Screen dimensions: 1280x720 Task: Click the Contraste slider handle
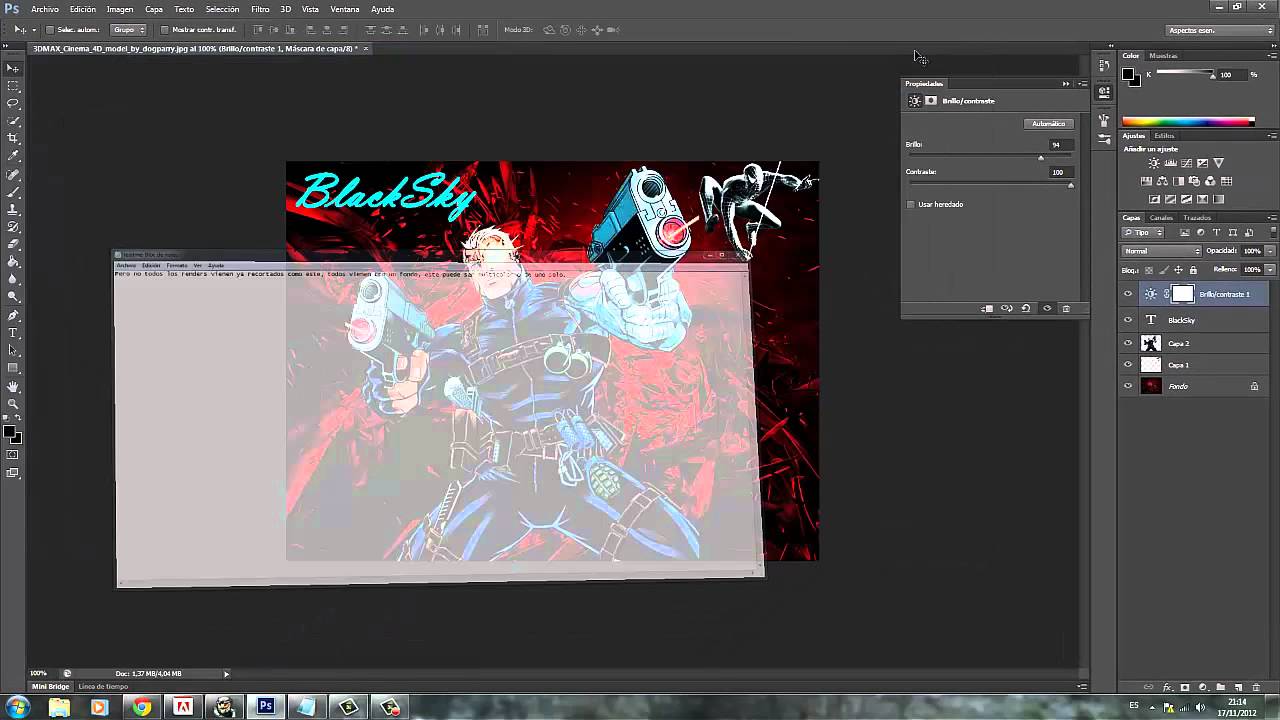coord(1071,185)
